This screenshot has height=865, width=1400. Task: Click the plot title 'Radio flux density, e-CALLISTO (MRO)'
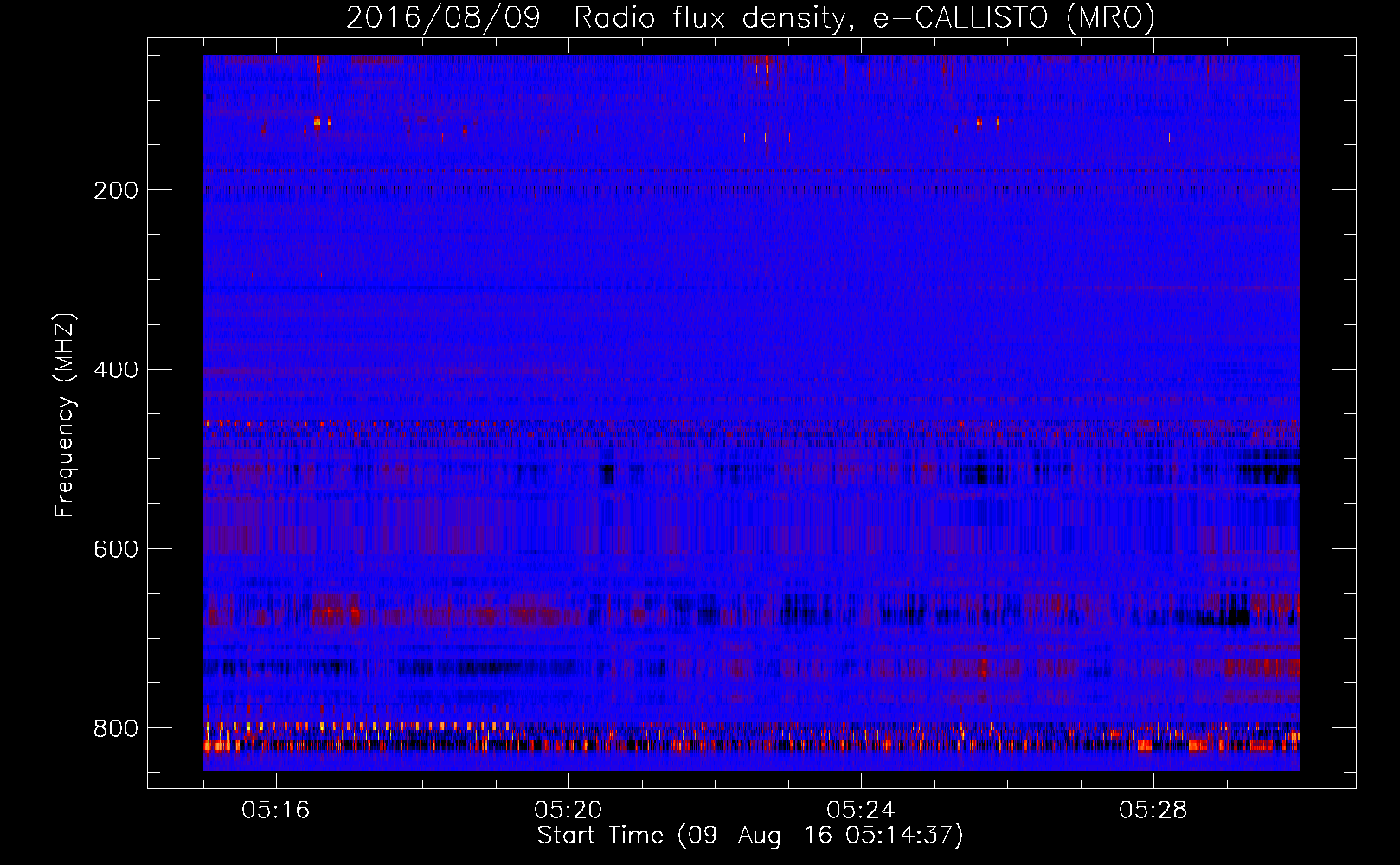(x=864, y=17)
